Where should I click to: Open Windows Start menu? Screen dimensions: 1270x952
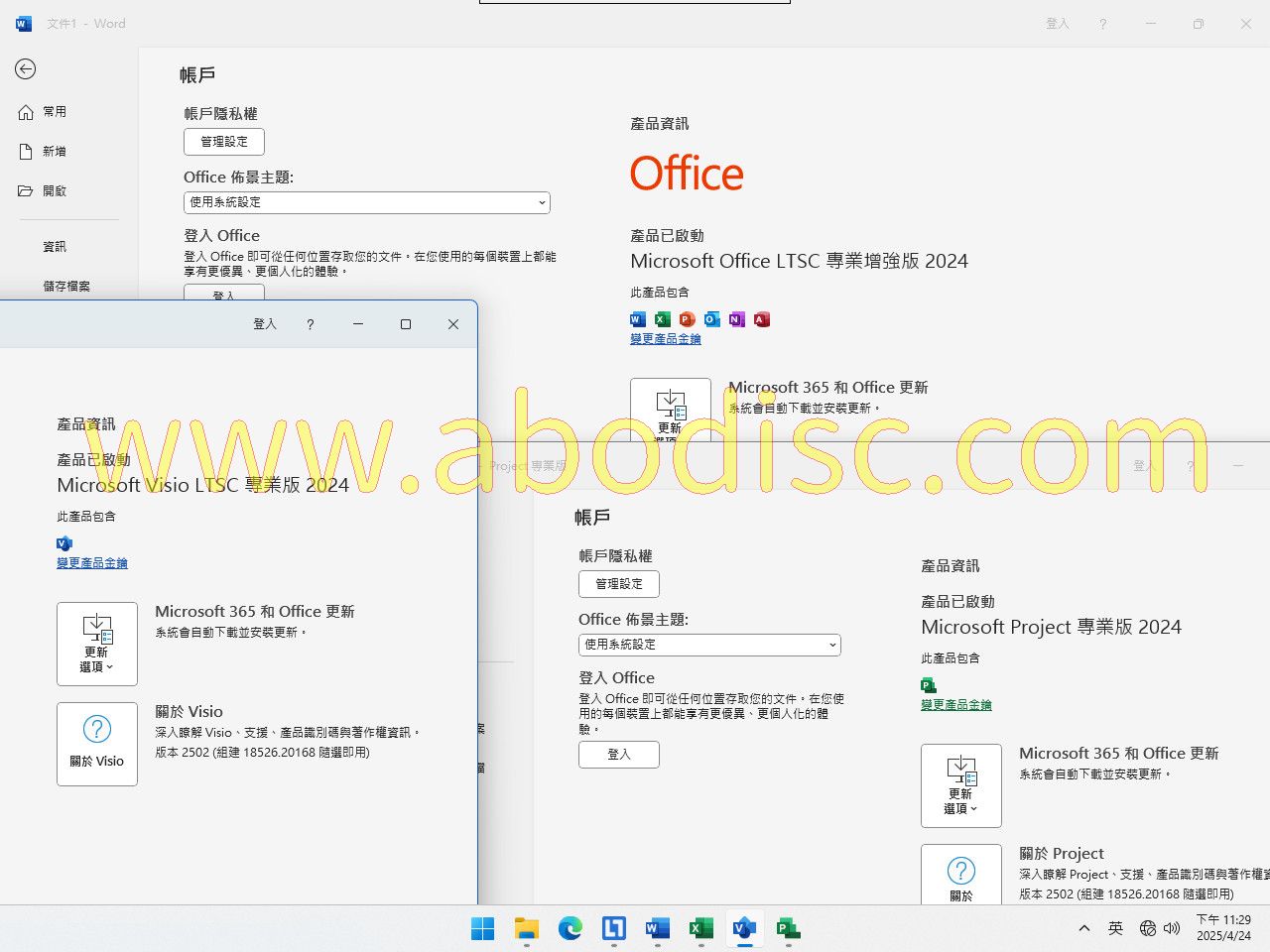coord(483,929)
